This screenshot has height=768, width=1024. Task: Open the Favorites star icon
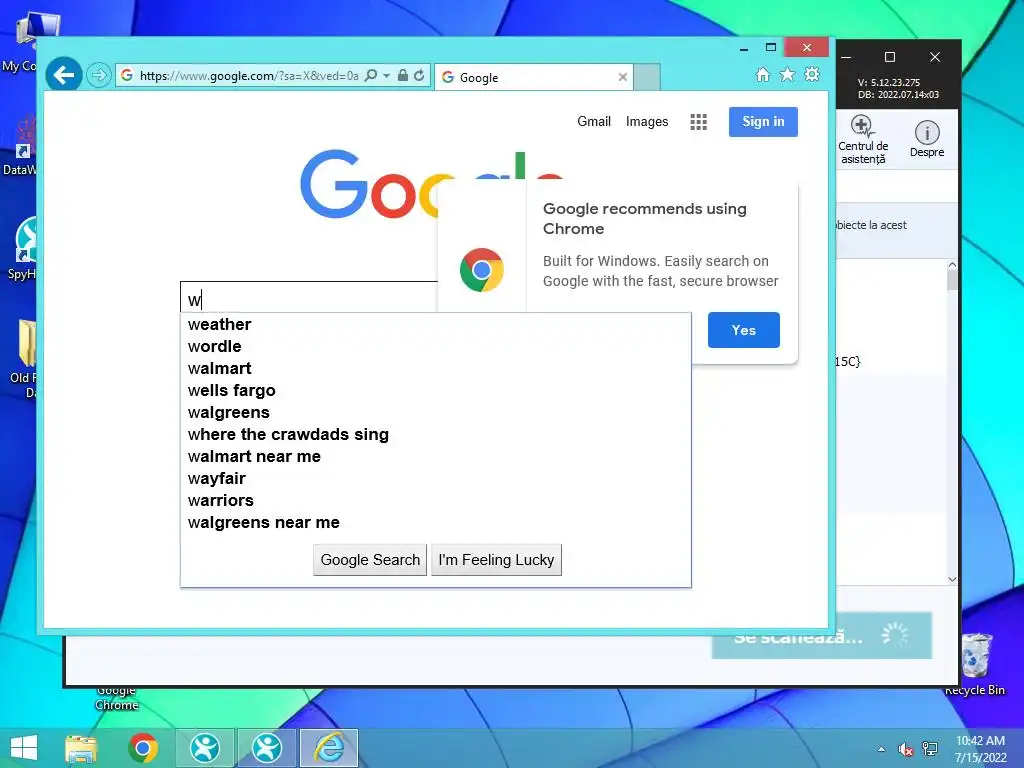coord(788,74)
